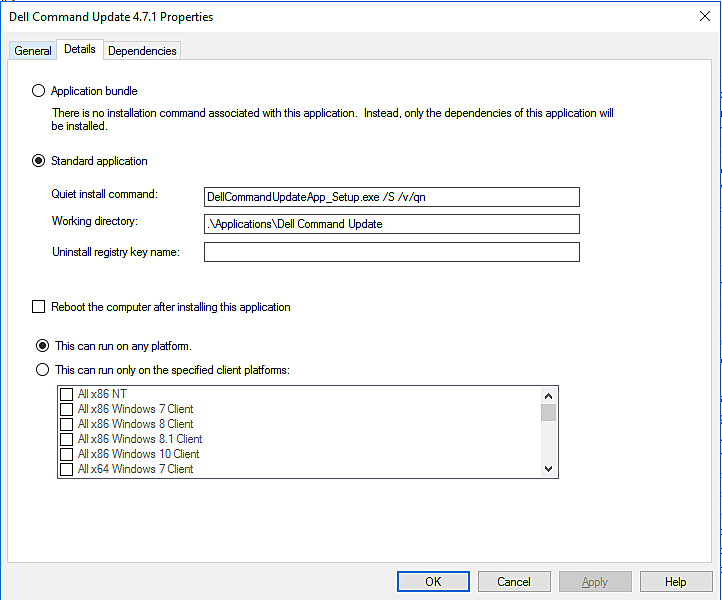Check All x64 Windows 7 Client
722x600 pixels.
tap(67, 469)
